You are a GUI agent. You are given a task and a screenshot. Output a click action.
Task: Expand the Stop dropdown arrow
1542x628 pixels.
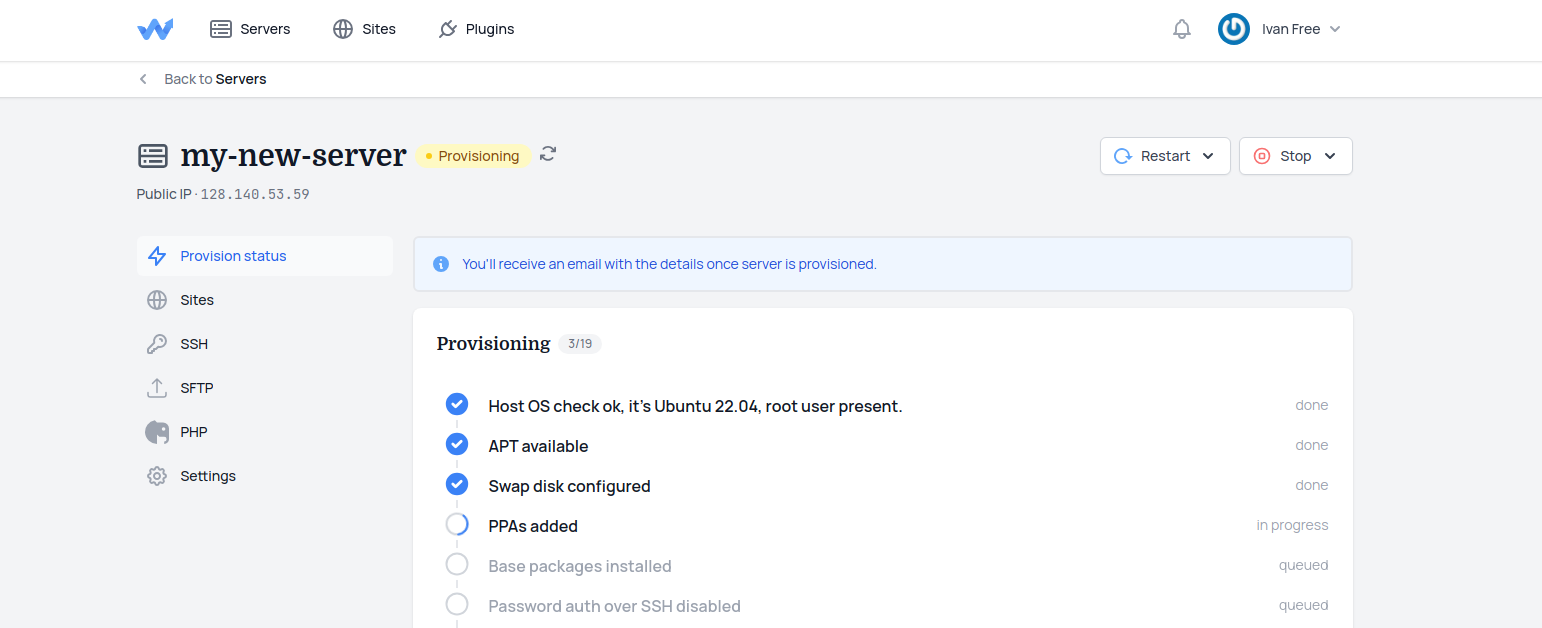click(x=1330, y=156)
